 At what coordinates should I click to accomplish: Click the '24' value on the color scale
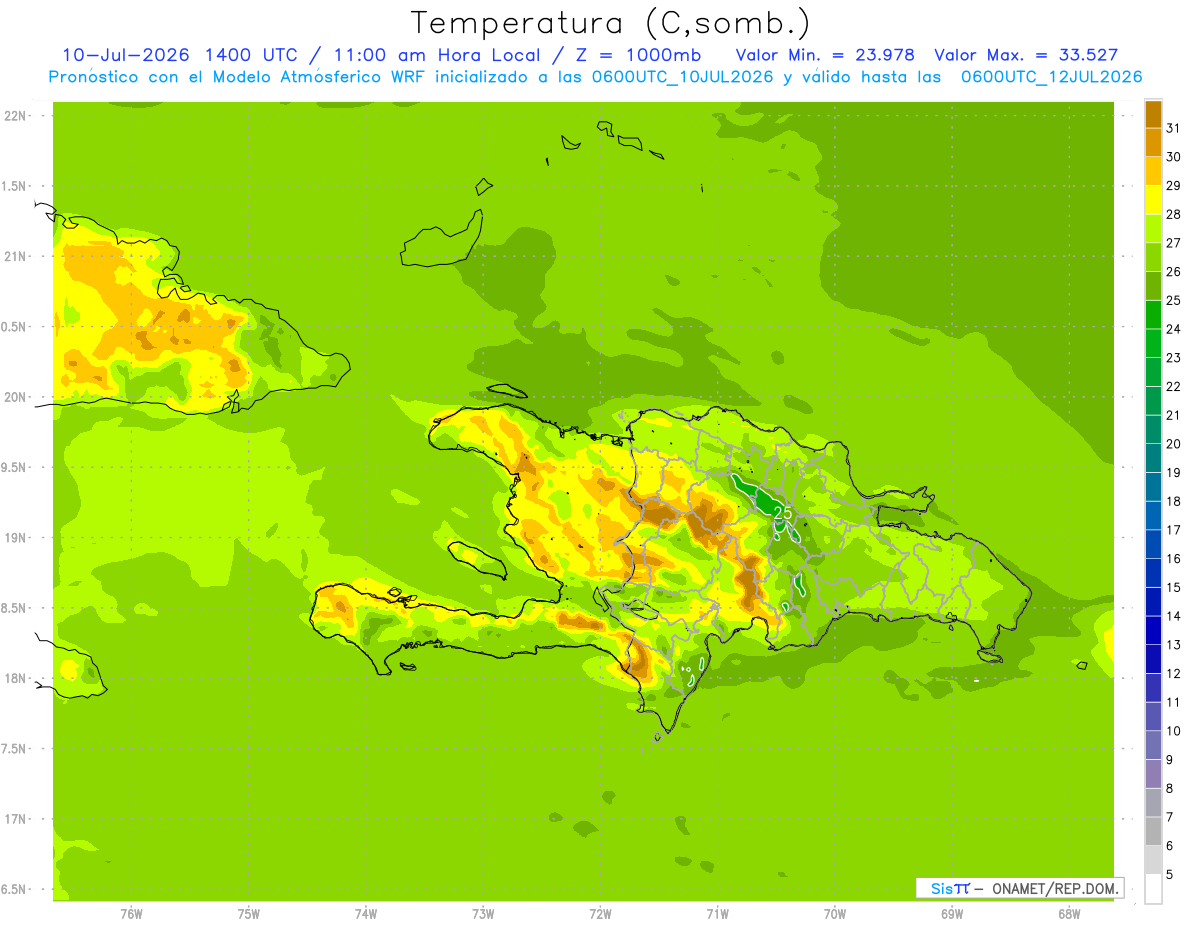click(x=1174, y=329)
